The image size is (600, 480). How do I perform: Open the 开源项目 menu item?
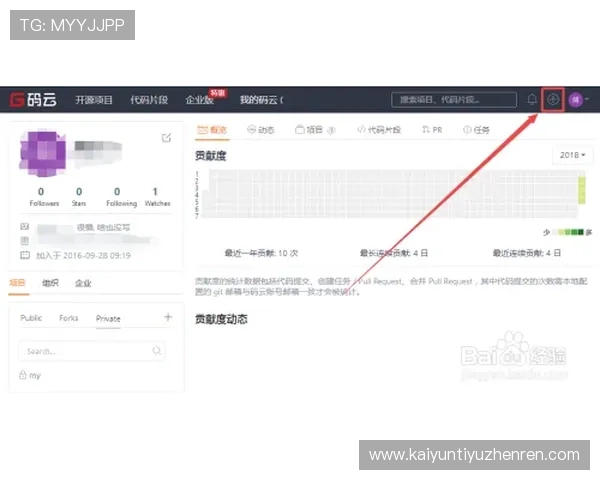[x=94, y=100]
